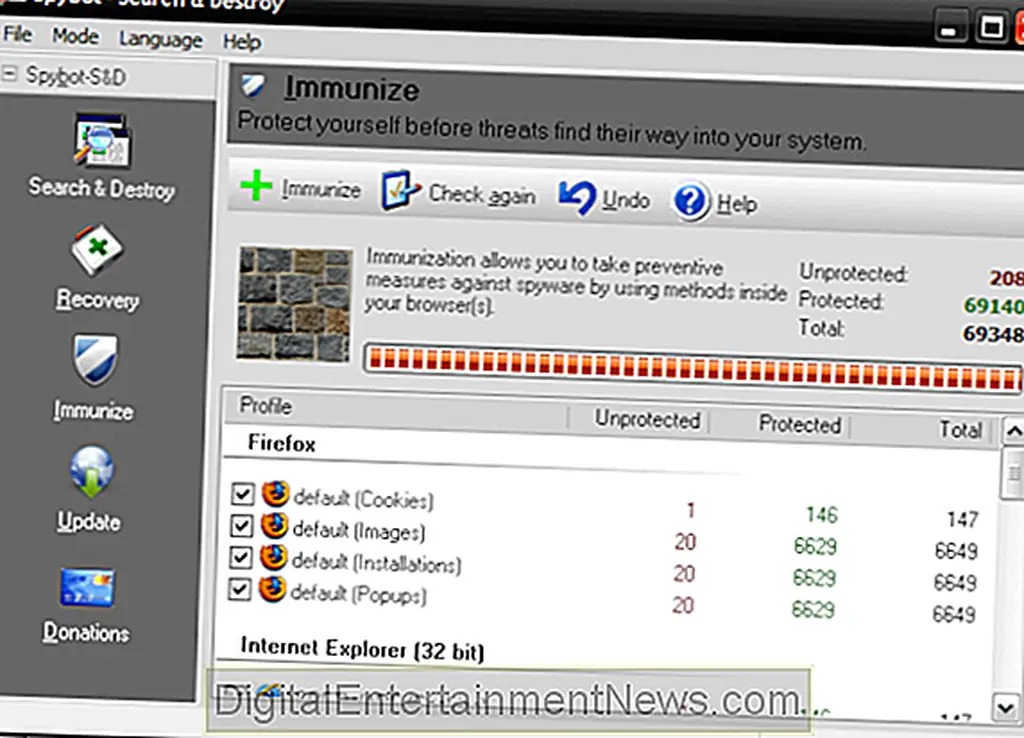Open Help question mark toolbar icon

pyautogui.click(x=691, y=202)
